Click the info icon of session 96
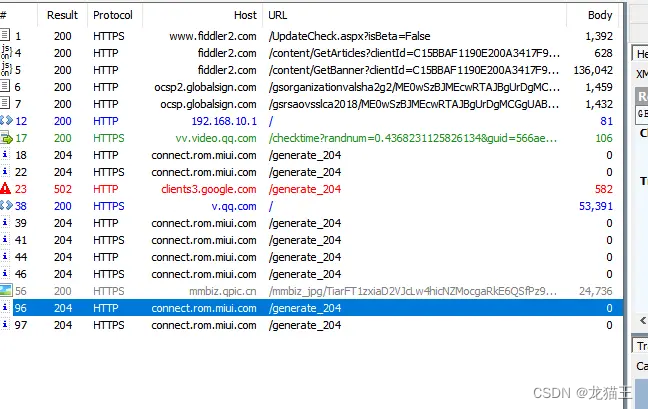The image size is (648, 409). (5, 307)
